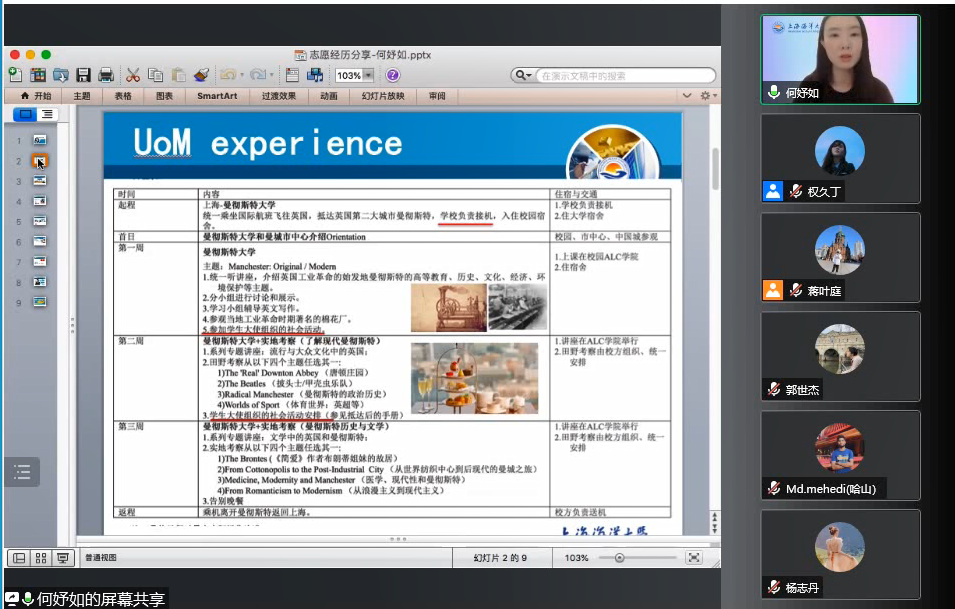Save the presentation with the floppy icon
The width and height of the screenshot is (955, 609).
pyautogui.click(x=83, y=75)
